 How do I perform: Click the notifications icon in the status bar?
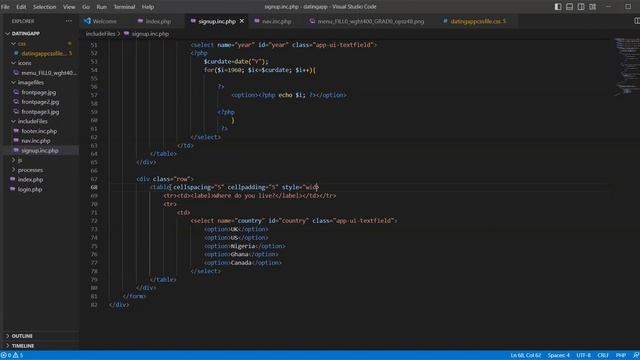point(636,355)
